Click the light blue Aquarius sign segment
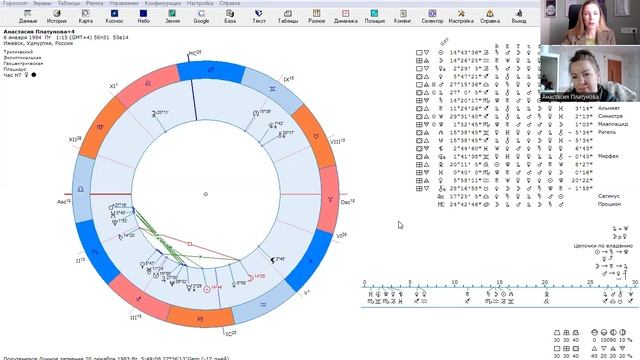Image resolution: width=640 pixels, height=360 pixels. pos(264,304)
